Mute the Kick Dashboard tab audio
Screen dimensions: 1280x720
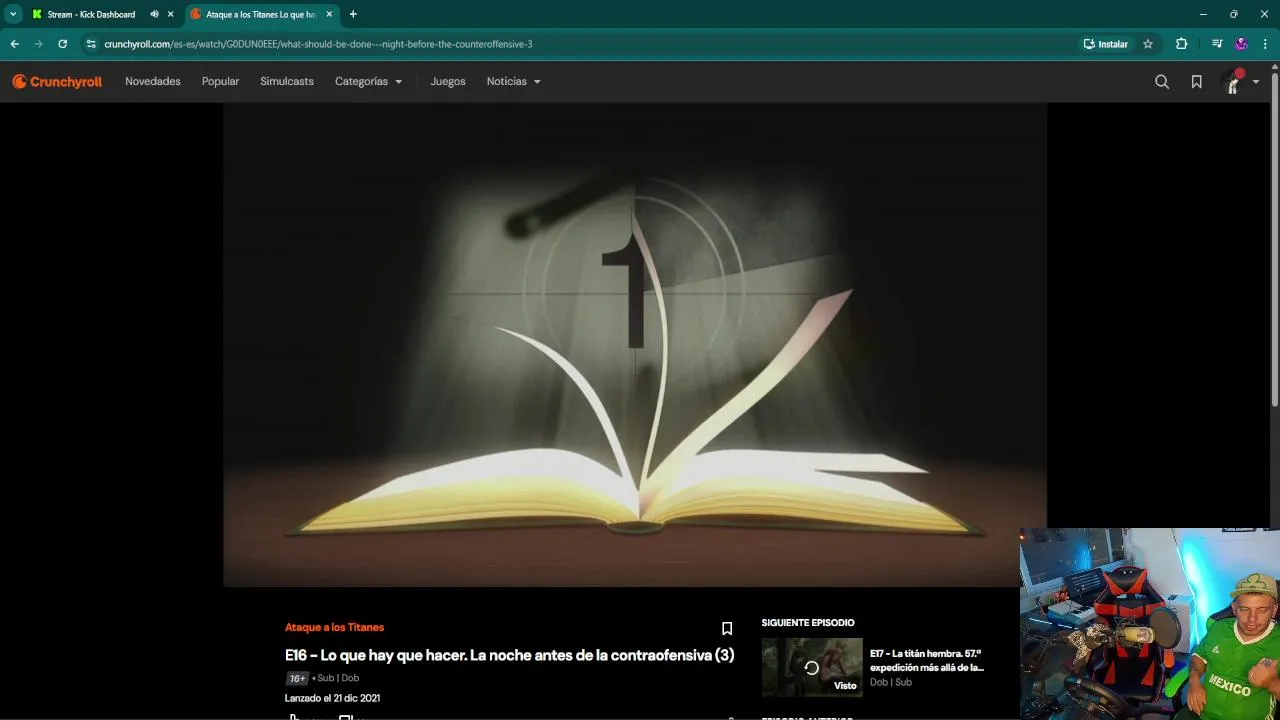[x=154, y=14]
